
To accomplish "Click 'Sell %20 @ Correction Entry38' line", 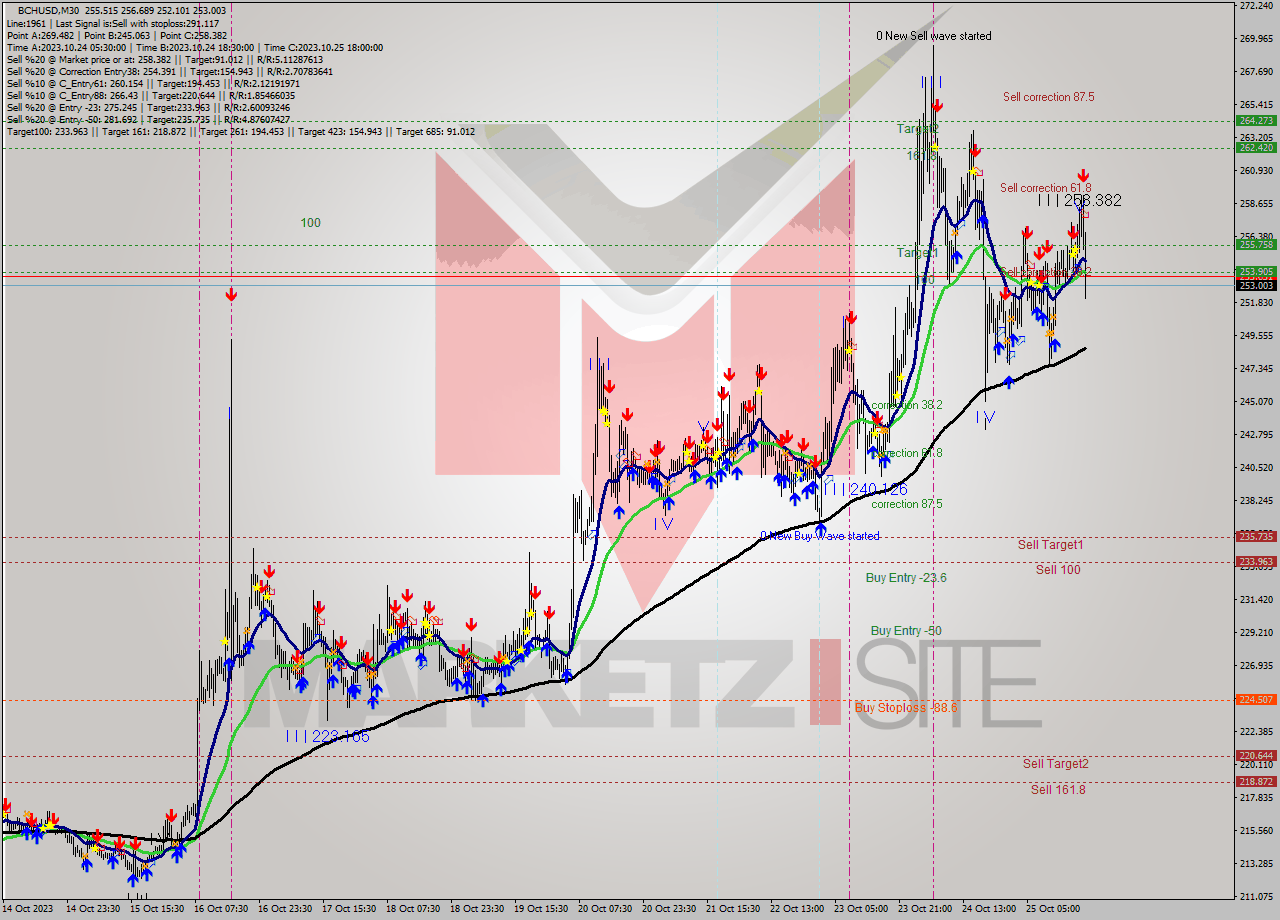I will (x=169, y=72).
